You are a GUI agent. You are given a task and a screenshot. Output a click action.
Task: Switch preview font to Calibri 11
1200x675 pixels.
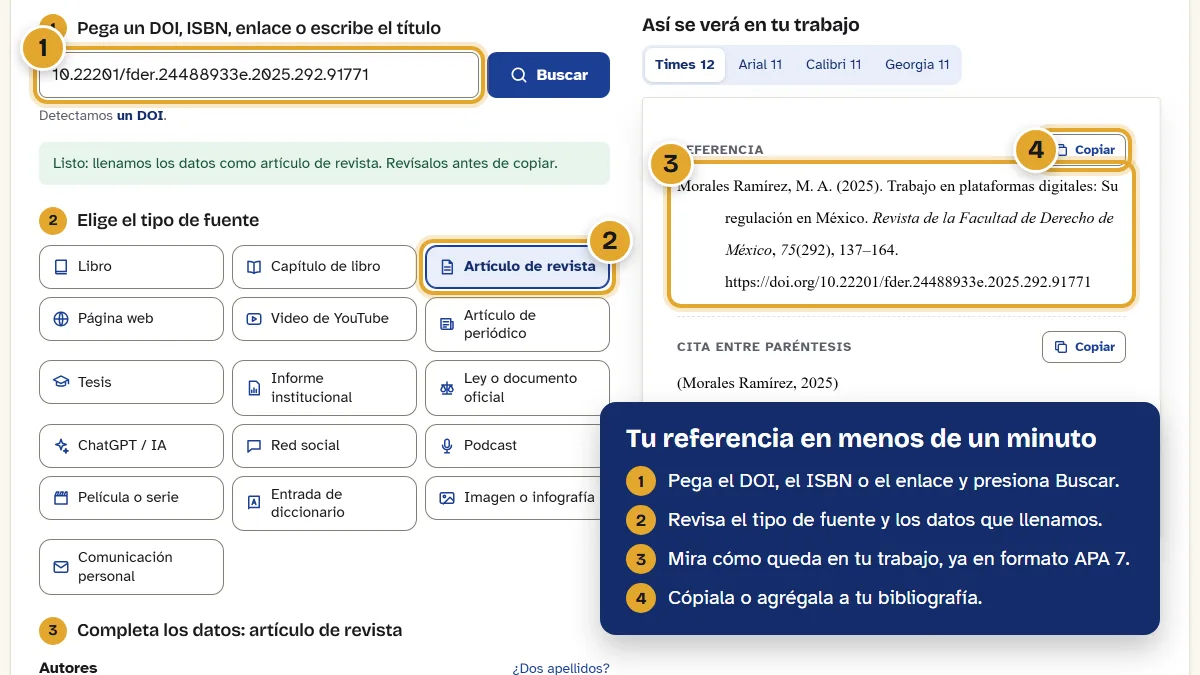tap(833, 65)
